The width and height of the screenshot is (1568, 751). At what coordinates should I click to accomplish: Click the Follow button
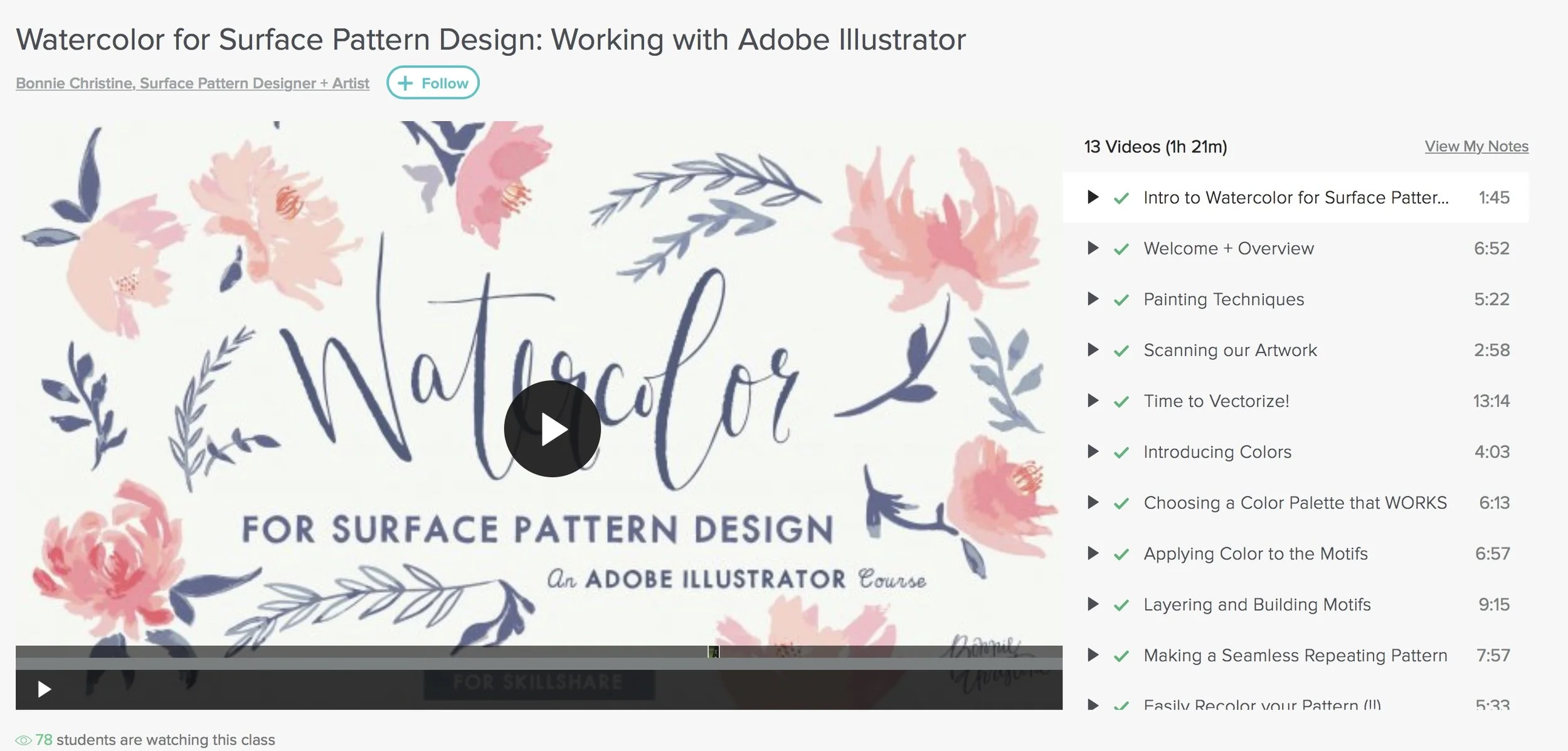coord(433,83)
